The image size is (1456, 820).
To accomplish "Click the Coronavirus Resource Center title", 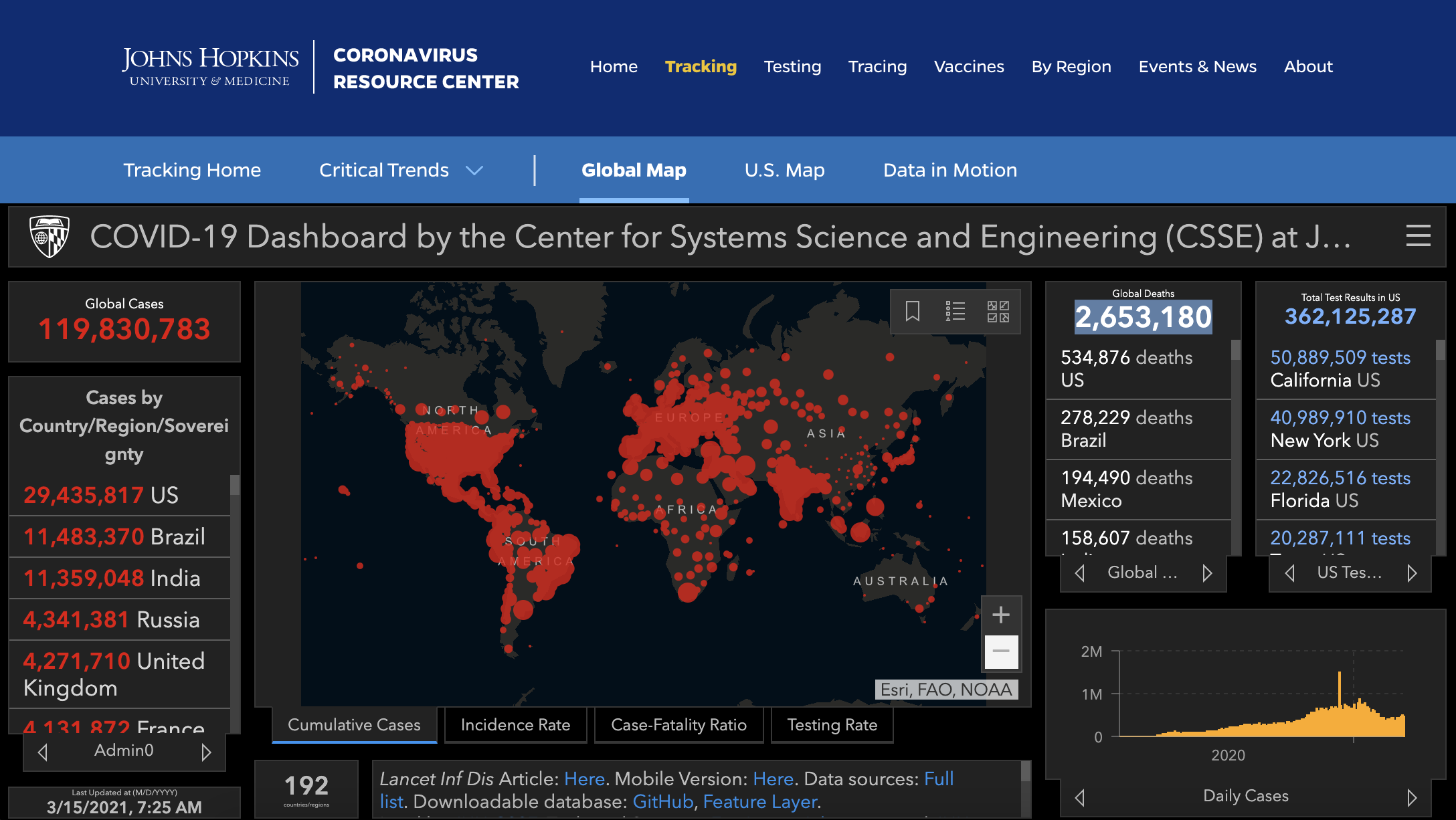I will click(x=426, y=68).
